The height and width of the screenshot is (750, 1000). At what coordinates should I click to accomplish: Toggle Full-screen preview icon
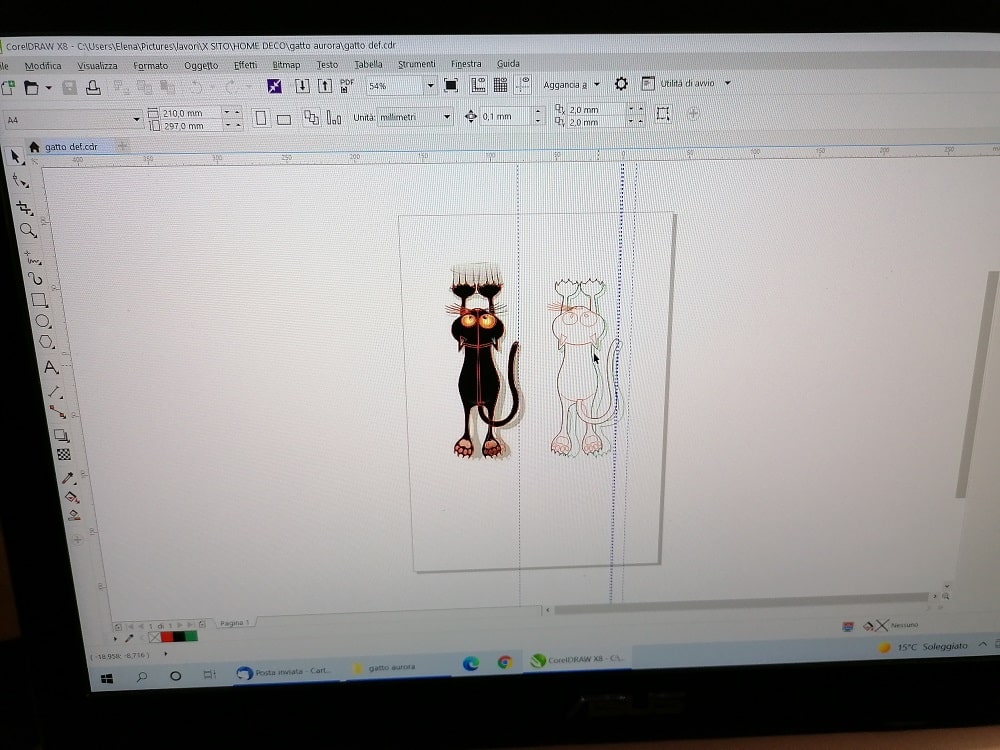(x=450, y=85)
